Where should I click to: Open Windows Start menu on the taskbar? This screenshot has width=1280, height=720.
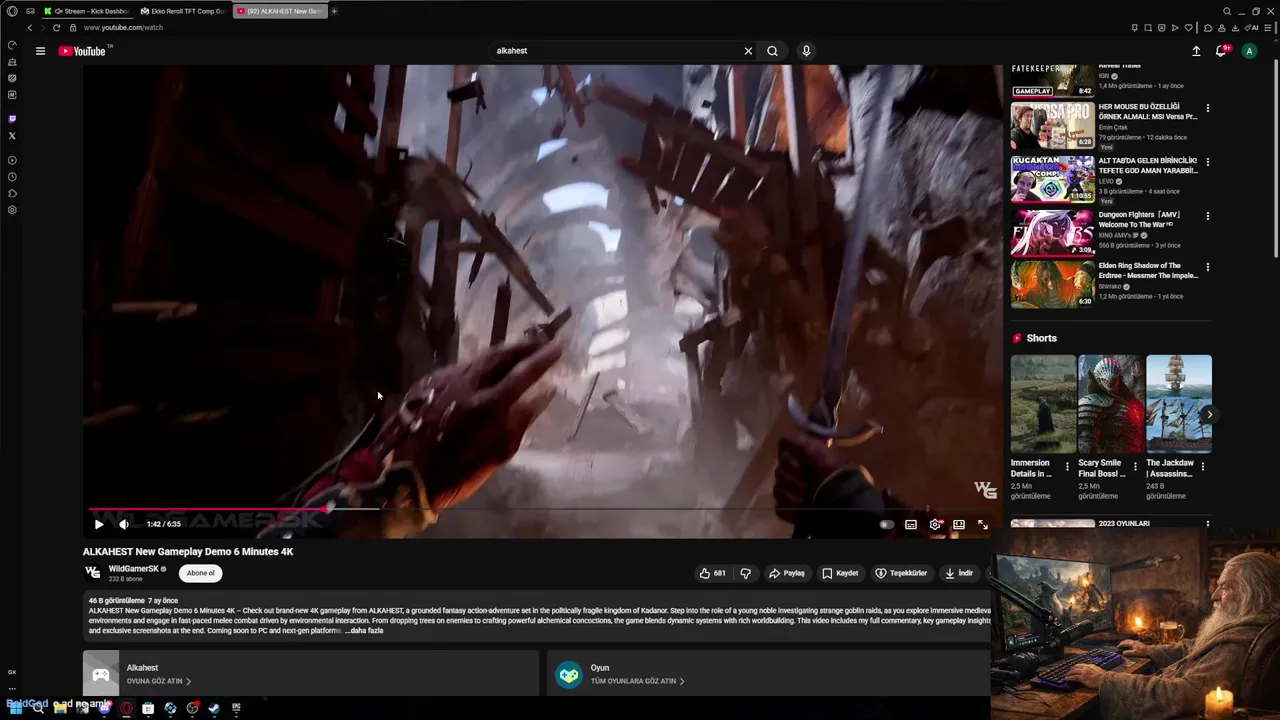[x=15, y=708]
